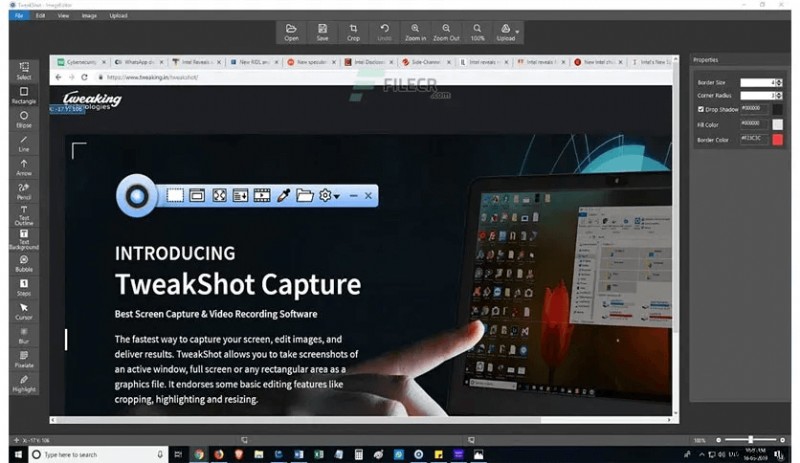Click the Undo toolbar button
The width and height of the screenshot is (800, 463).
pos(384,32)
